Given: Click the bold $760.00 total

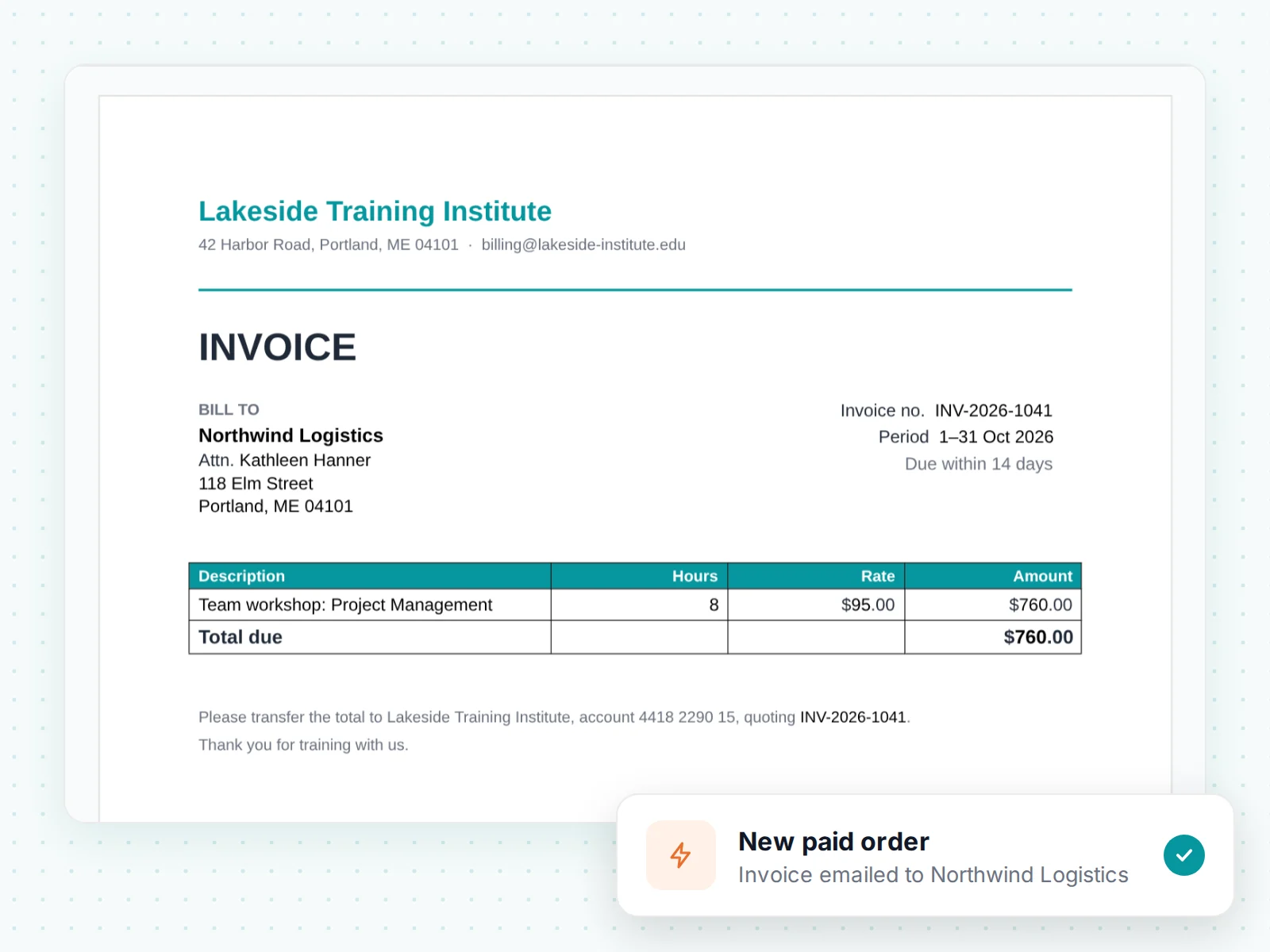Looking at the screenshot, I should [1038, 637].
